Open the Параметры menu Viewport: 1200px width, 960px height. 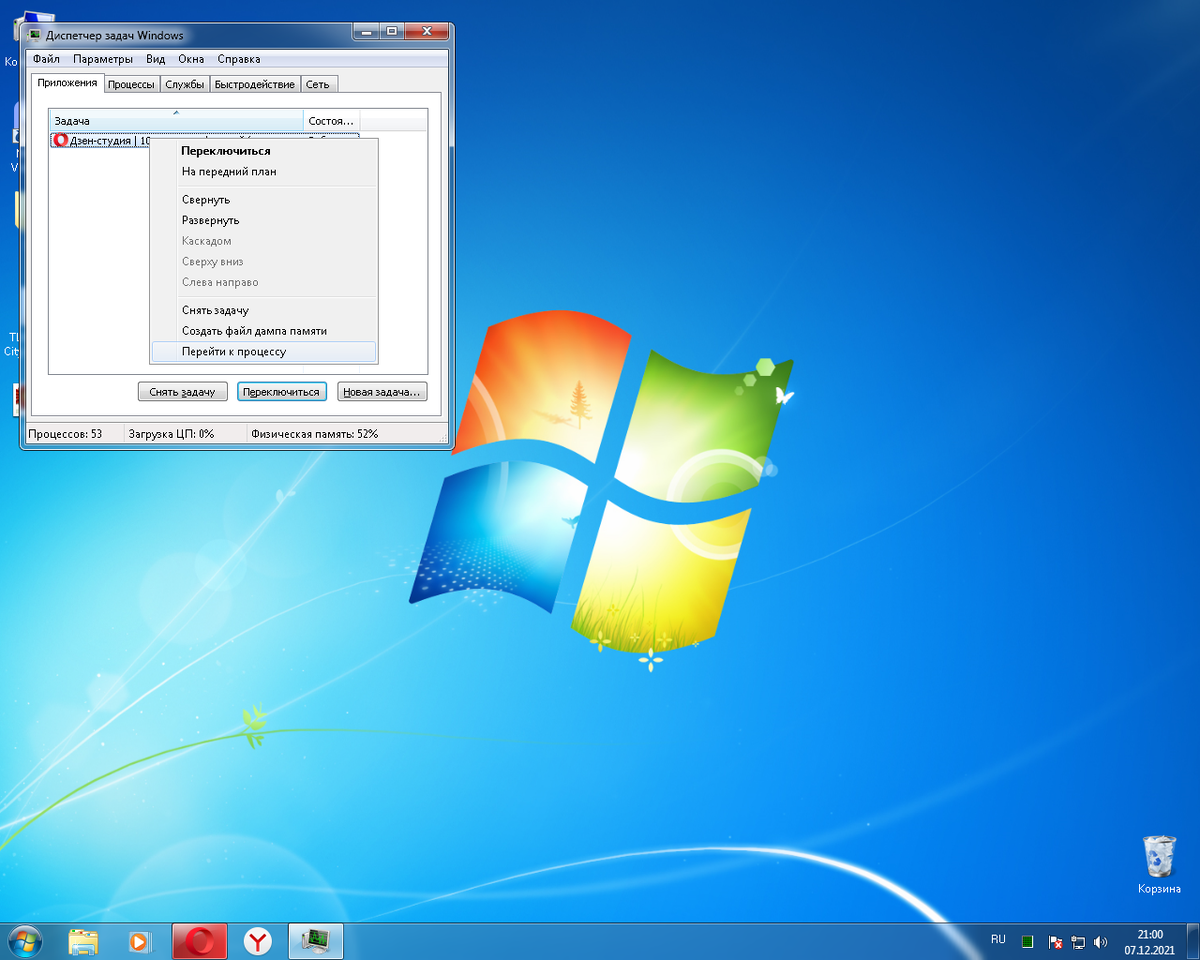click(103, 59)
